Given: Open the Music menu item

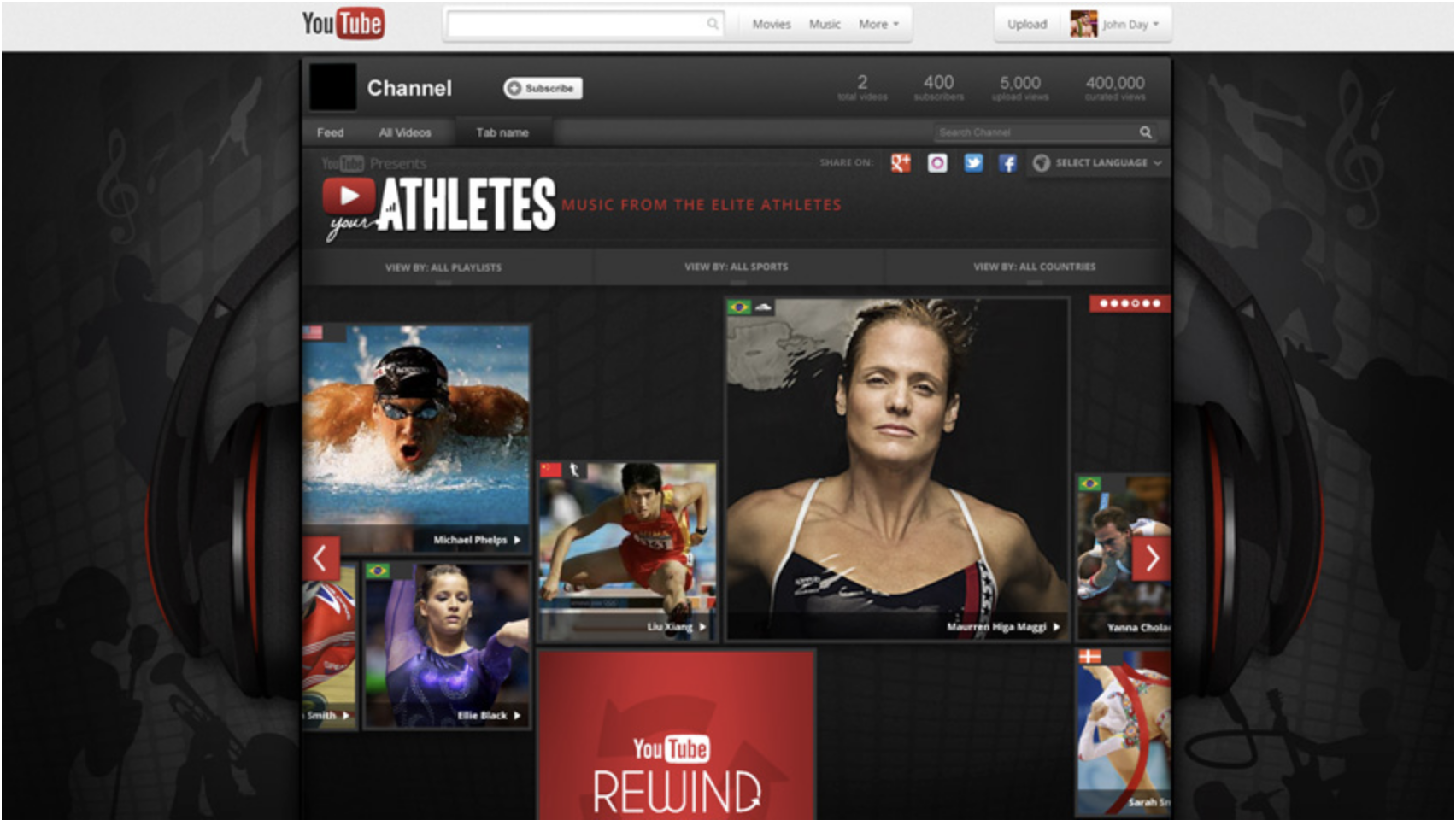Looking at the screenshot, I should click(825, 24).
